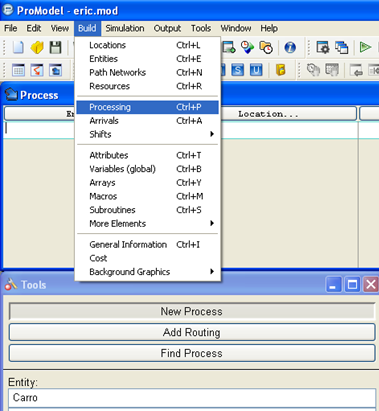Screen dimensions: 379x411
Task: Open the Help menu
Action: point(269,28)
